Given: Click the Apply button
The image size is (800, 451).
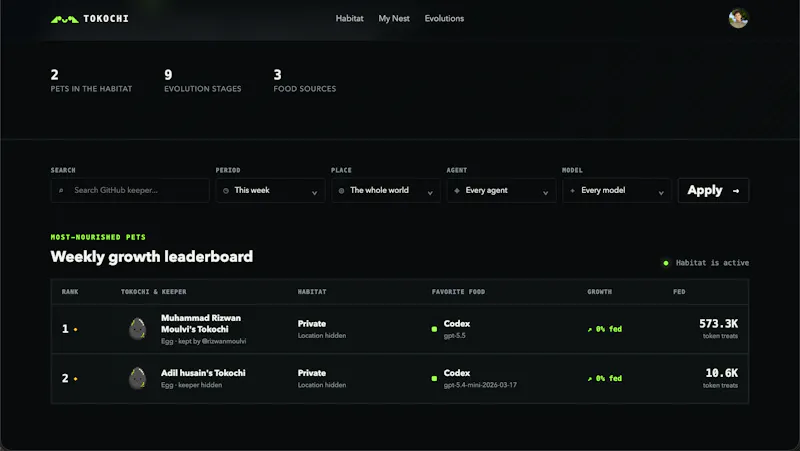Looking at the screenshot, I should pos(713,190).
